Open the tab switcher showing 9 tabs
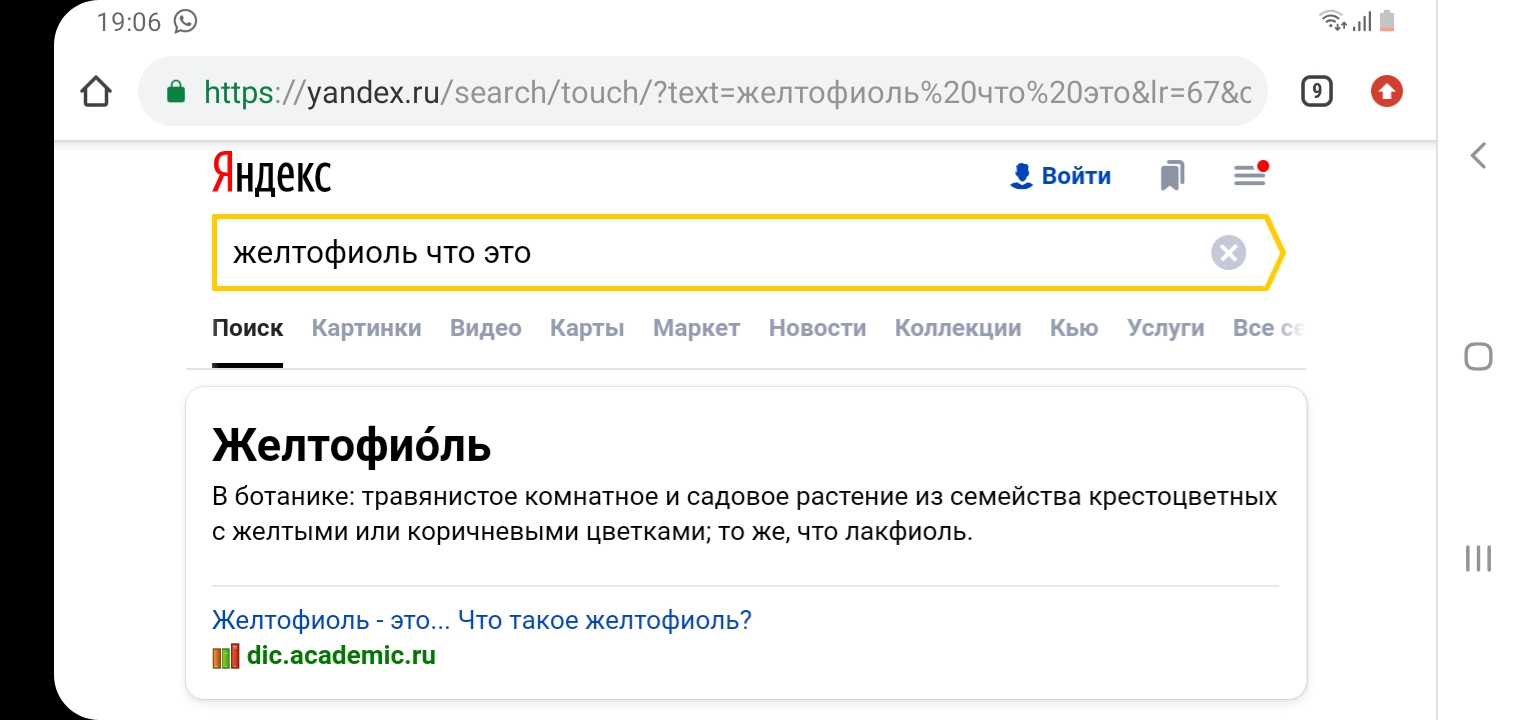This screenshot has height=720, width=1520. pyautogui.click(x=1316, y=93)
